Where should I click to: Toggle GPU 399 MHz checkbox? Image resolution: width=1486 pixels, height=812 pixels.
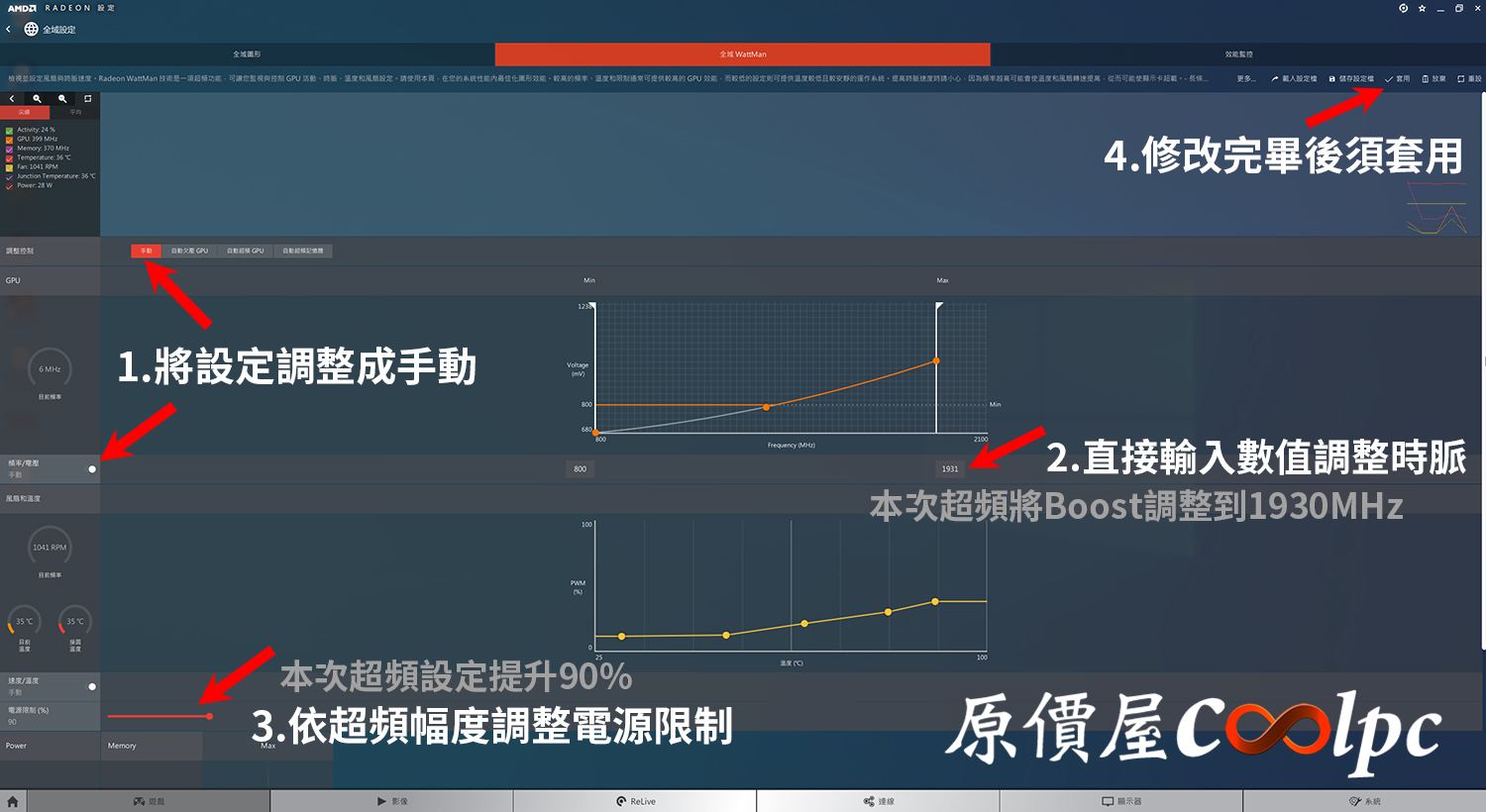tap(10, 140)
